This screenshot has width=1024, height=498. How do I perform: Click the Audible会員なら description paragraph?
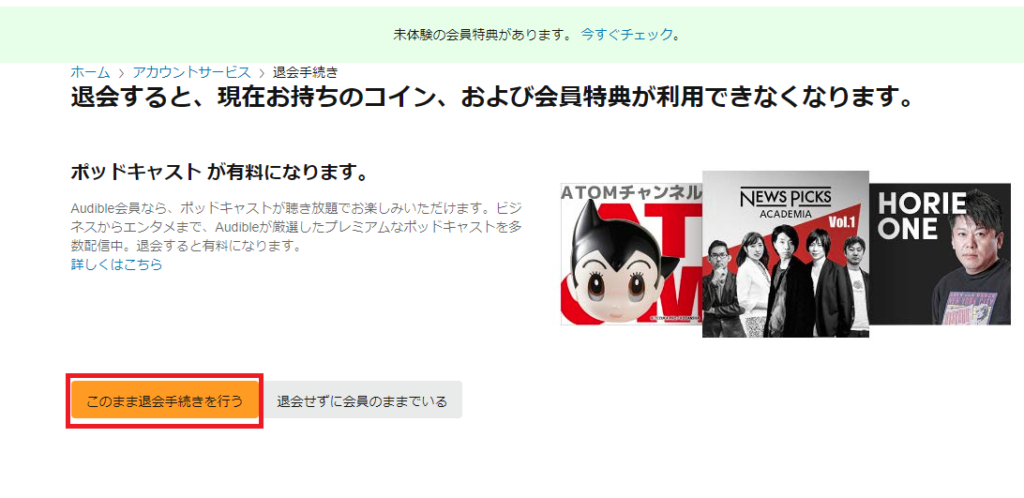(x=296, y=228)
